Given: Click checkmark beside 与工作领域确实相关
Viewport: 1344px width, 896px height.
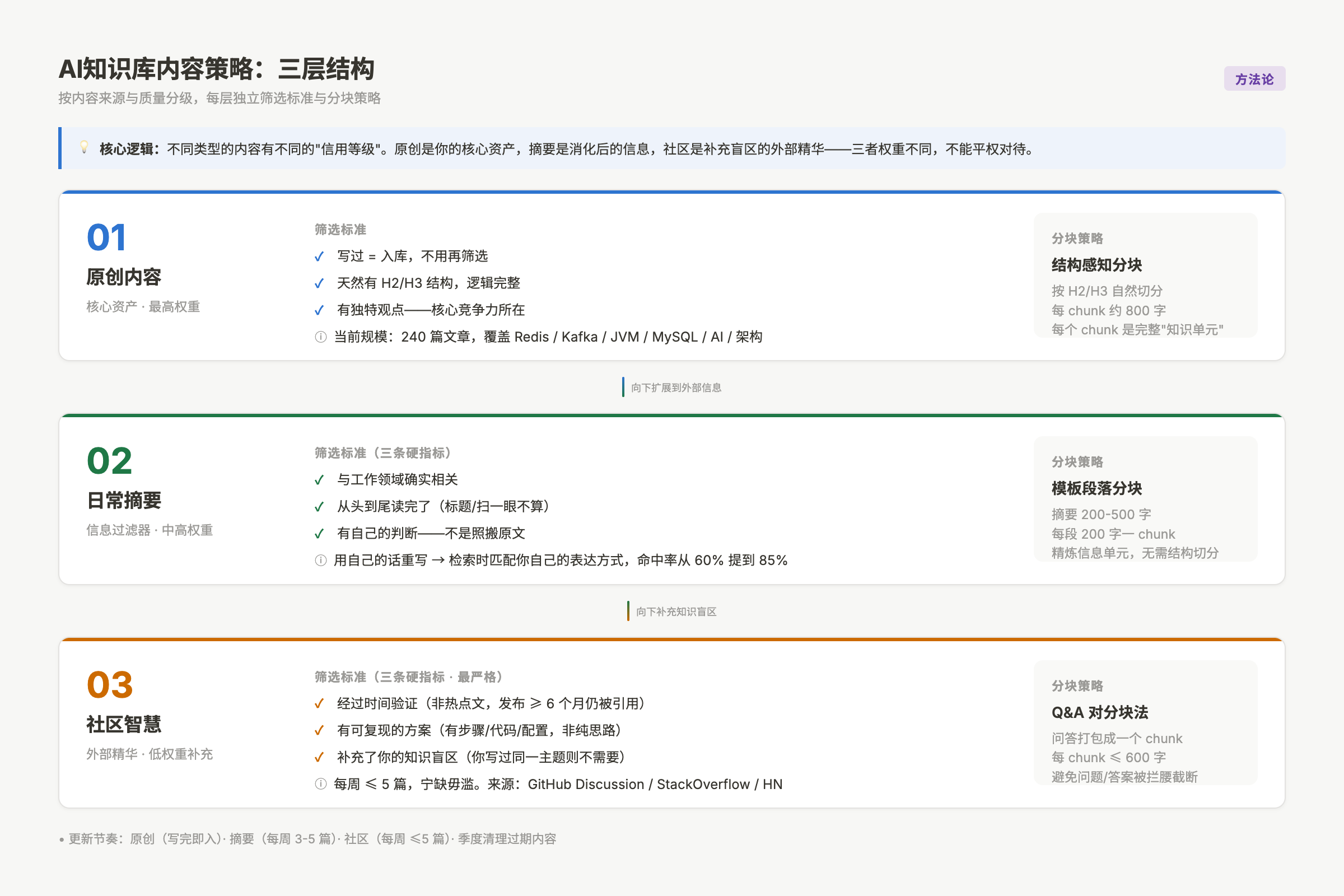Looking at the screenshot, I should click(x=319, y=480).
